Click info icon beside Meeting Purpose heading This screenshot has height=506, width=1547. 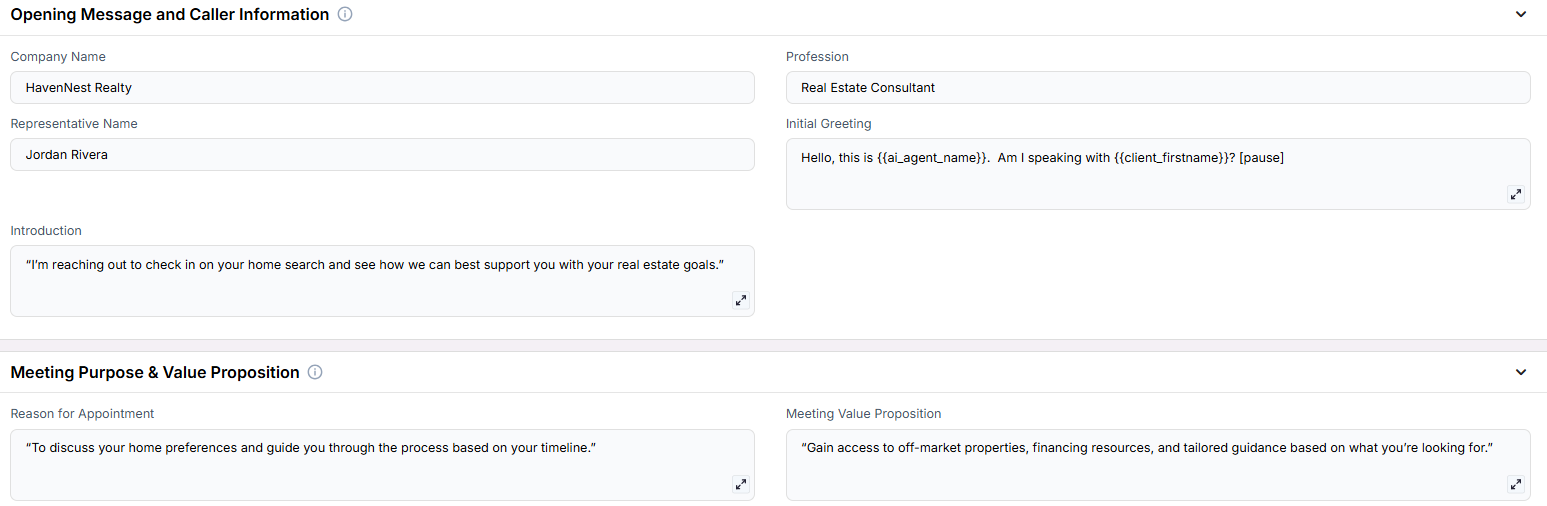pos(315,372)
